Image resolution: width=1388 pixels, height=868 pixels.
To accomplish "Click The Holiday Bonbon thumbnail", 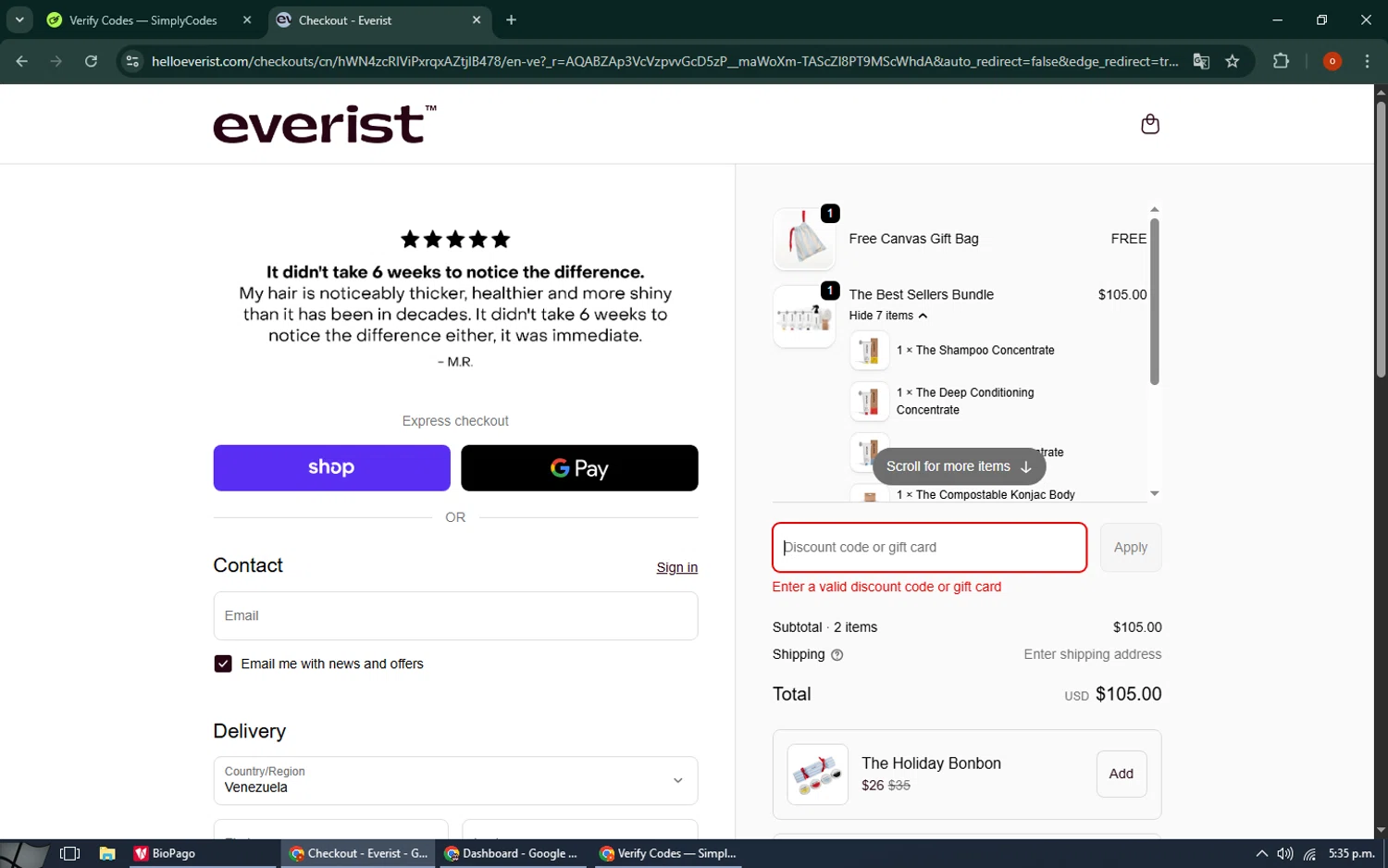I will [817, 774].
